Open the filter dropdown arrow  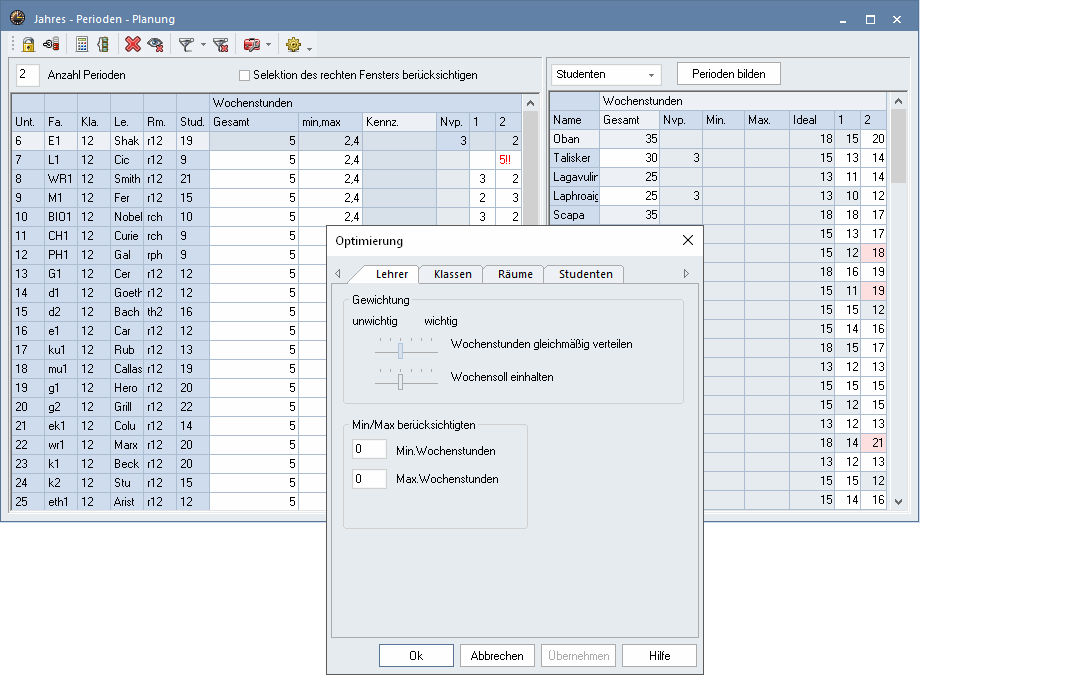pos(203,45)
